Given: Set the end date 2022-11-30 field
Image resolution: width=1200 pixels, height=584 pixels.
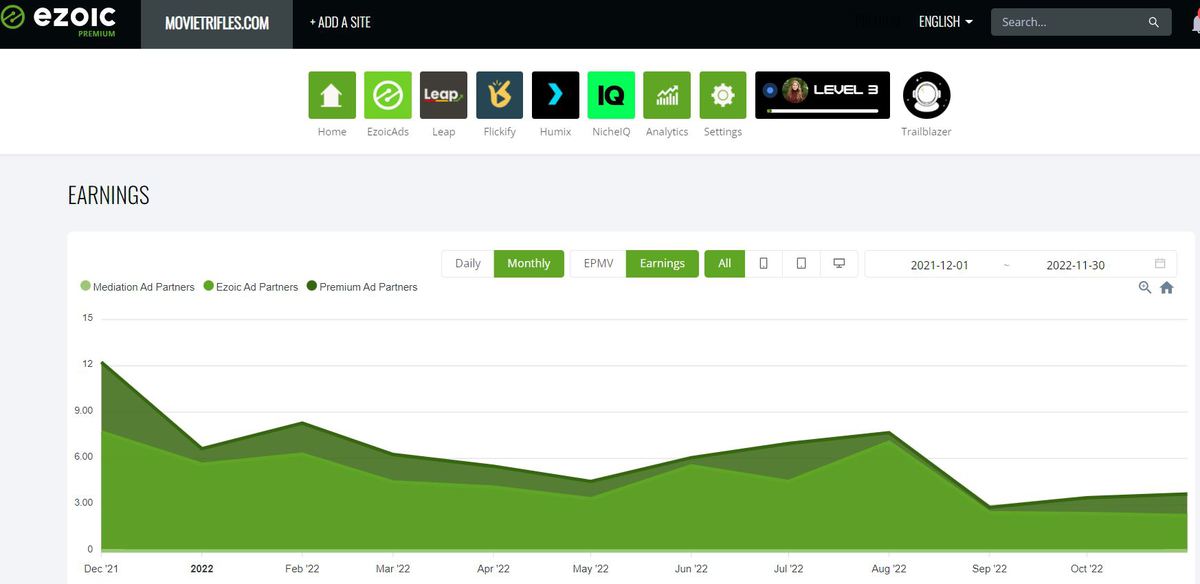Looking at the screenshot, I should [1075, 265].
